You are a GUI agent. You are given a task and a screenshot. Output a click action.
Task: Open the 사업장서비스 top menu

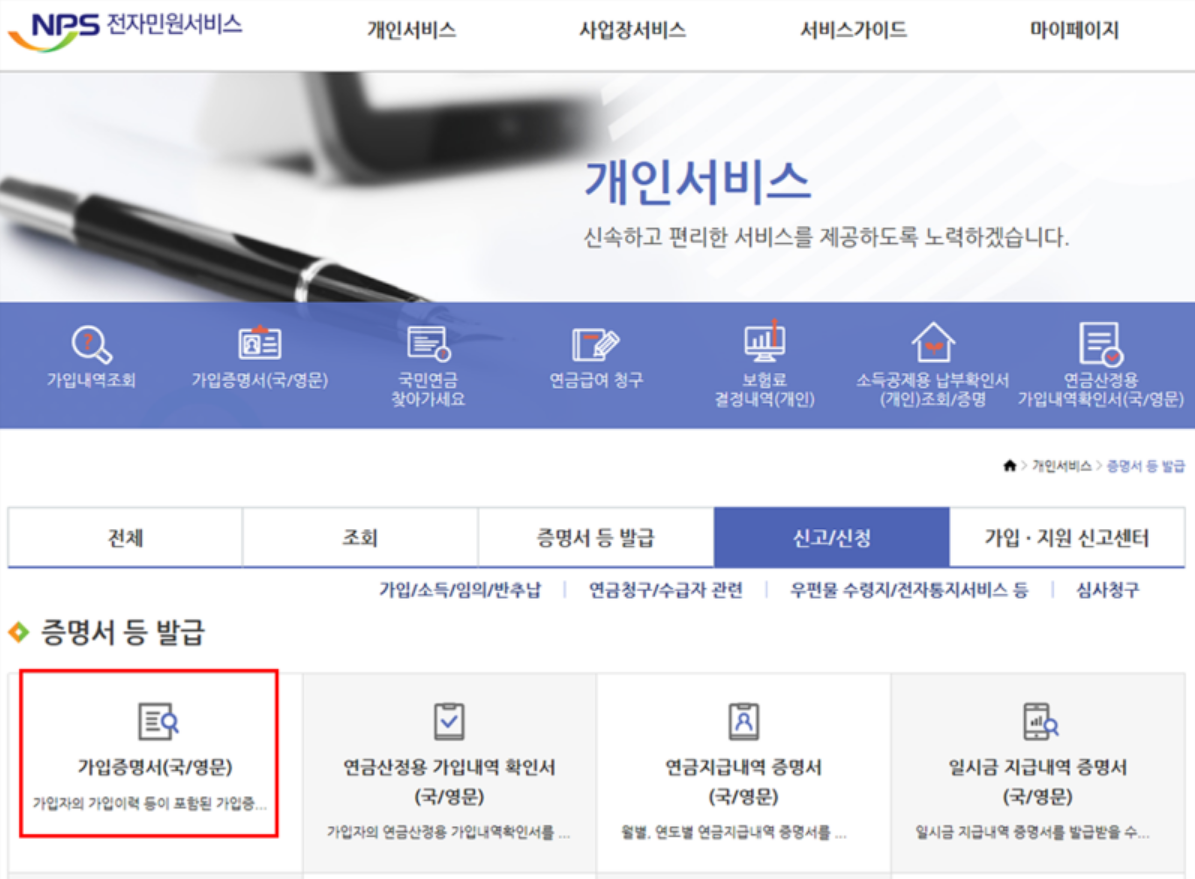pos(632,30)
